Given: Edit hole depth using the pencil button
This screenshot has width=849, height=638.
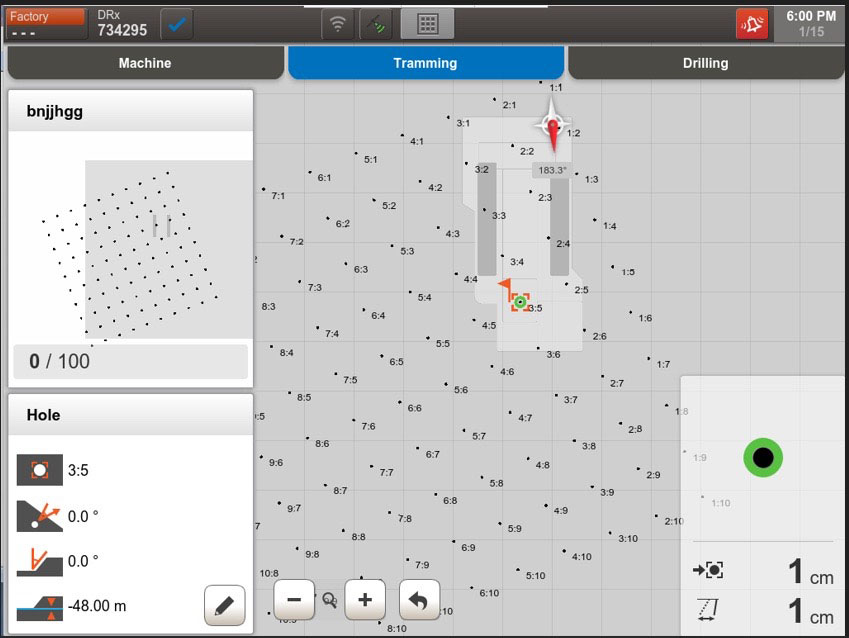Looking at the screenshot, I should pos(224,604).
